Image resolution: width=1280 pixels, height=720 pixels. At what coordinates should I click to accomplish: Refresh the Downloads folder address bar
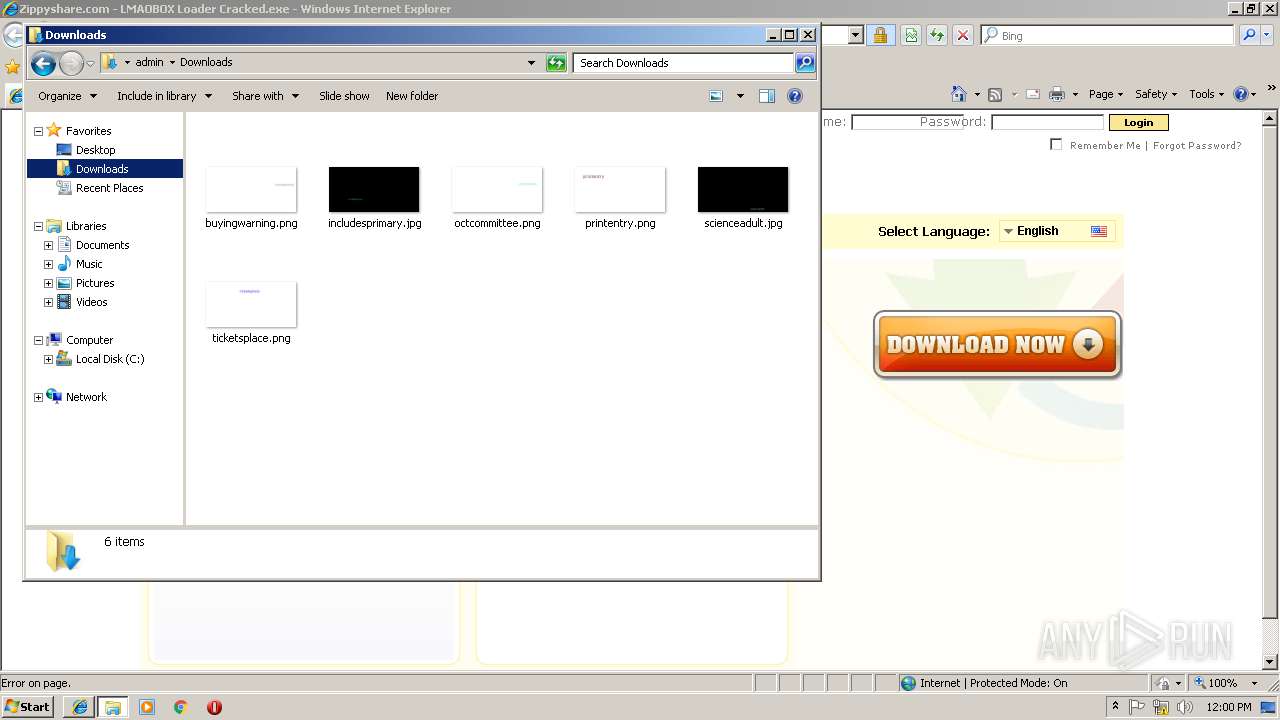(x=556, y=63)
